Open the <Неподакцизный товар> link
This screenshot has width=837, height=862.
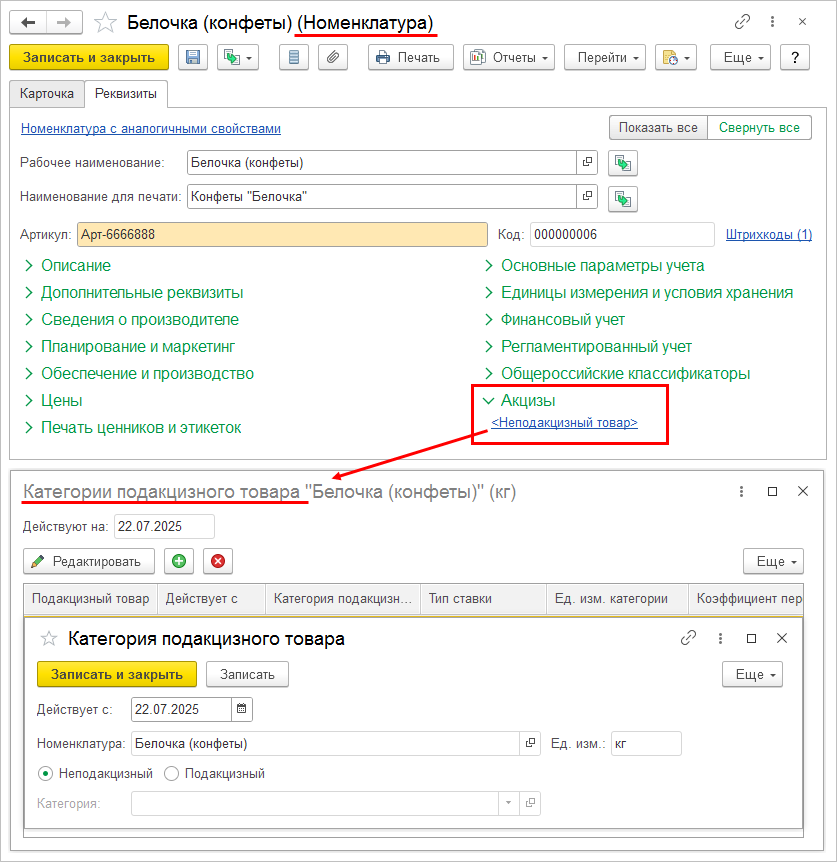click(564, 423)
